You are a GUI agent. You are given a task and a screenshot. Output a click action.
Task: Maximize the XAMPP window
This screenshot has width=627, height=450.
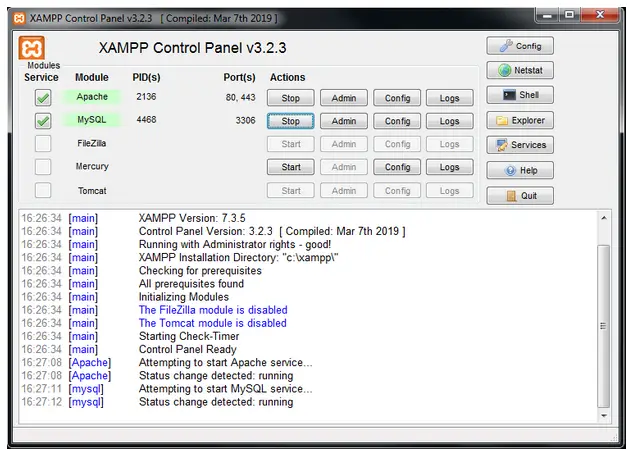(x=569, y=15)
